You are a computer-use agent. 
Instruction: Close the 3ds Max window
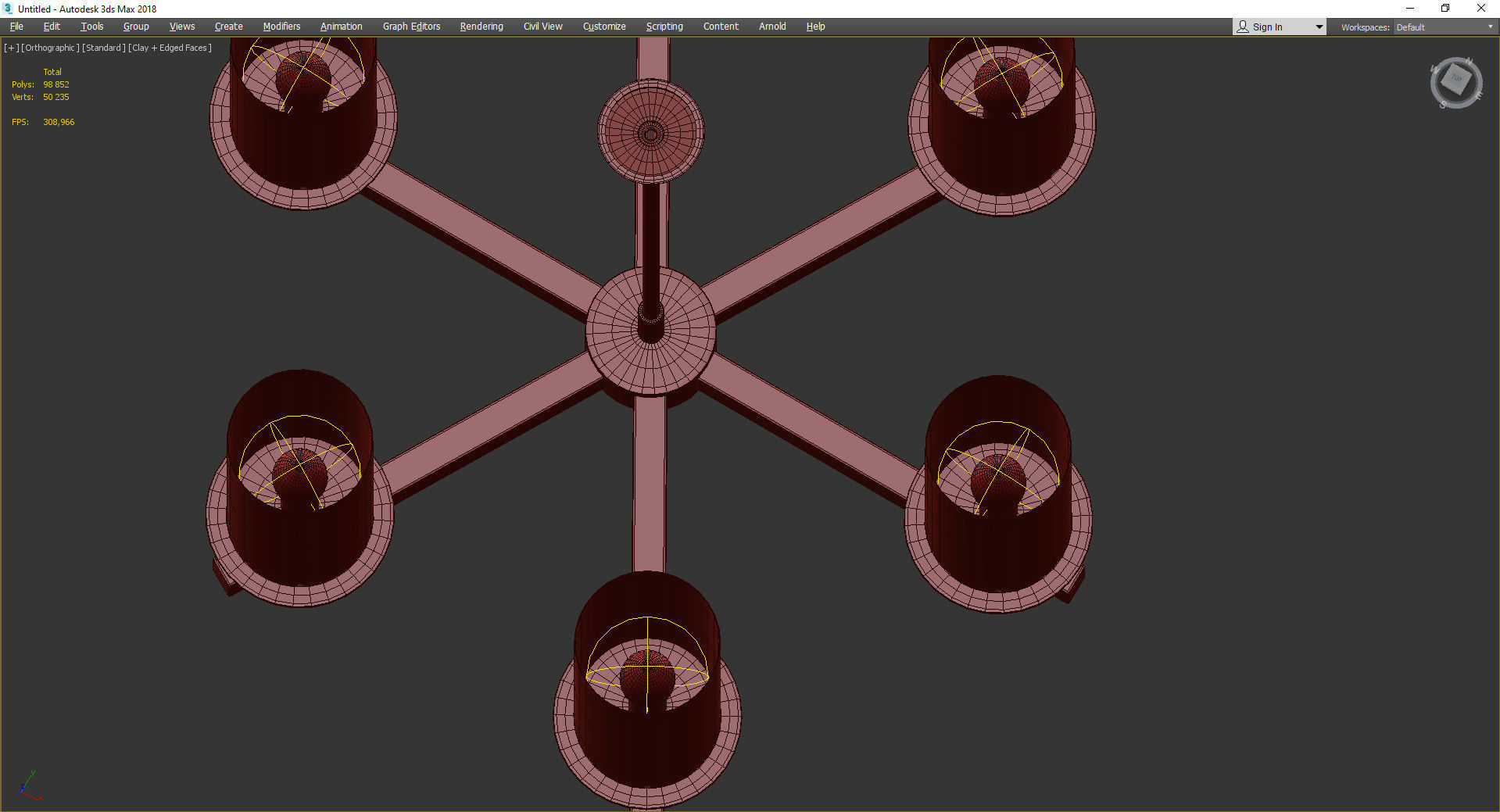[1480, 9]
